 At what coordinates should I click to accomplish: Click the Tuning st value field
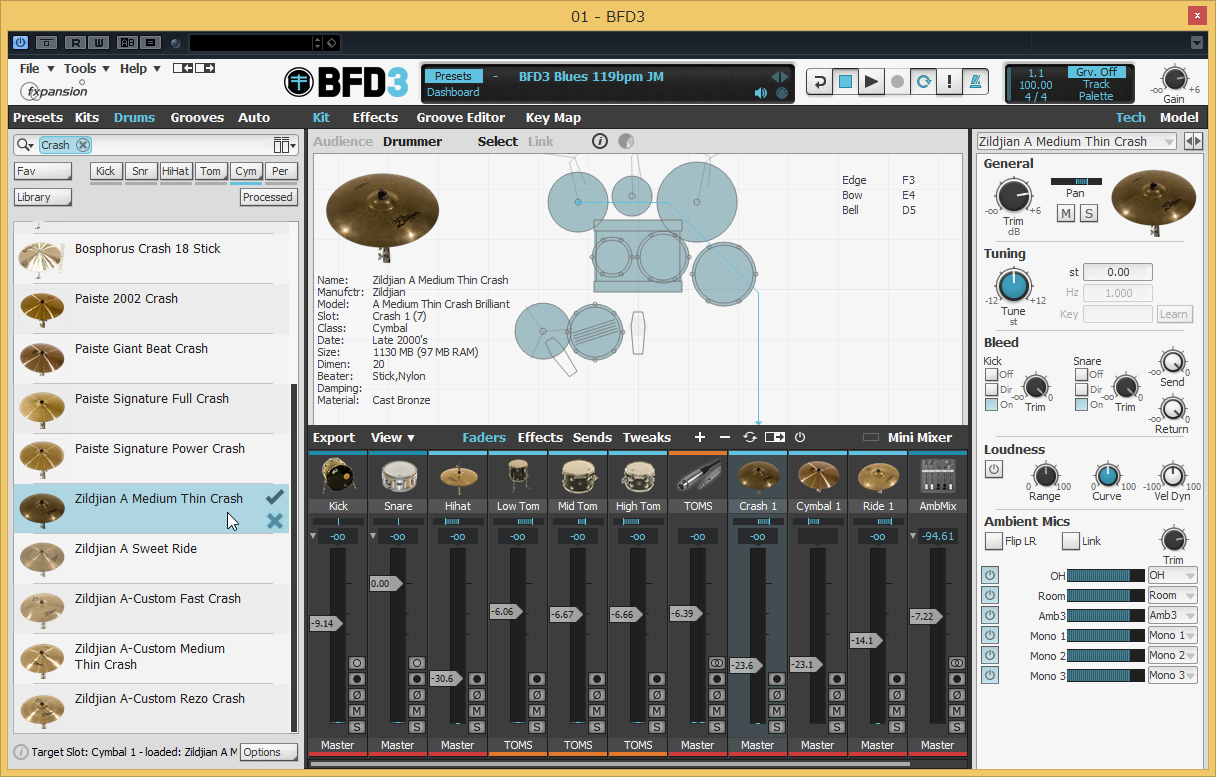tap(1118, 272)
